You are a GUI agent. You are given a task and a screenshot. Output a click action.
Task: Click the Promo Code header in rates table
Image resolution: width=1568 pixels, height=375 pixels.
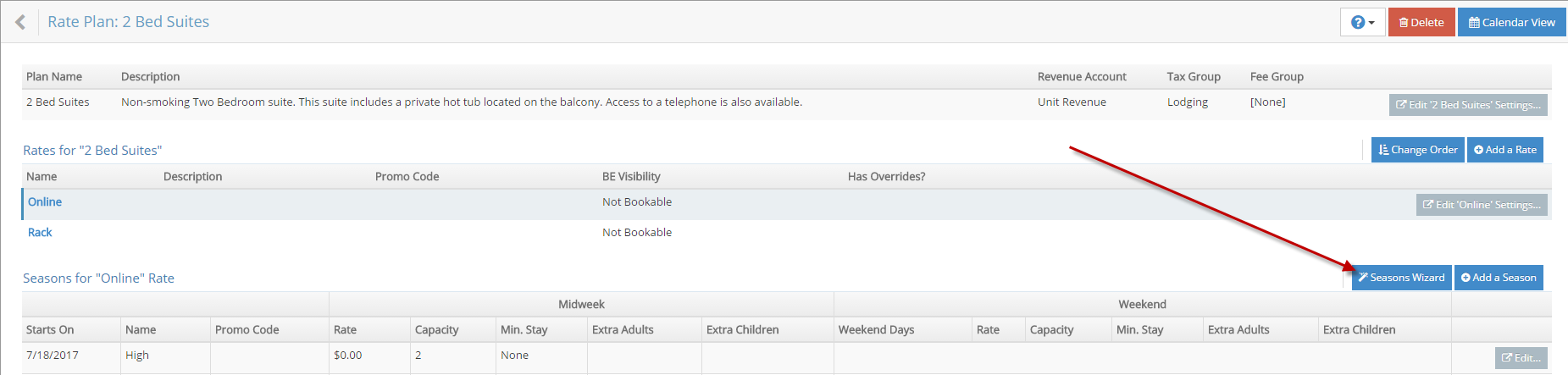[407, 177]
